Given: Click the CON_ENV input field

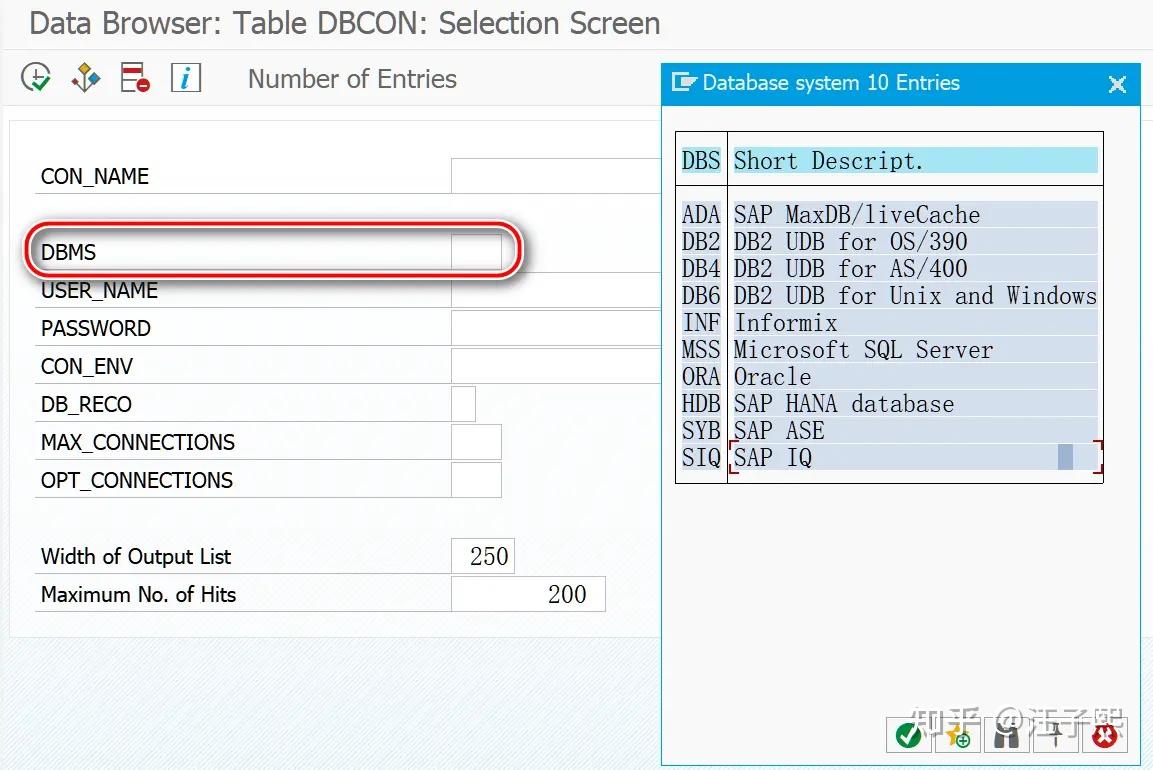Looking at the screenshot, I should (556, 366).
